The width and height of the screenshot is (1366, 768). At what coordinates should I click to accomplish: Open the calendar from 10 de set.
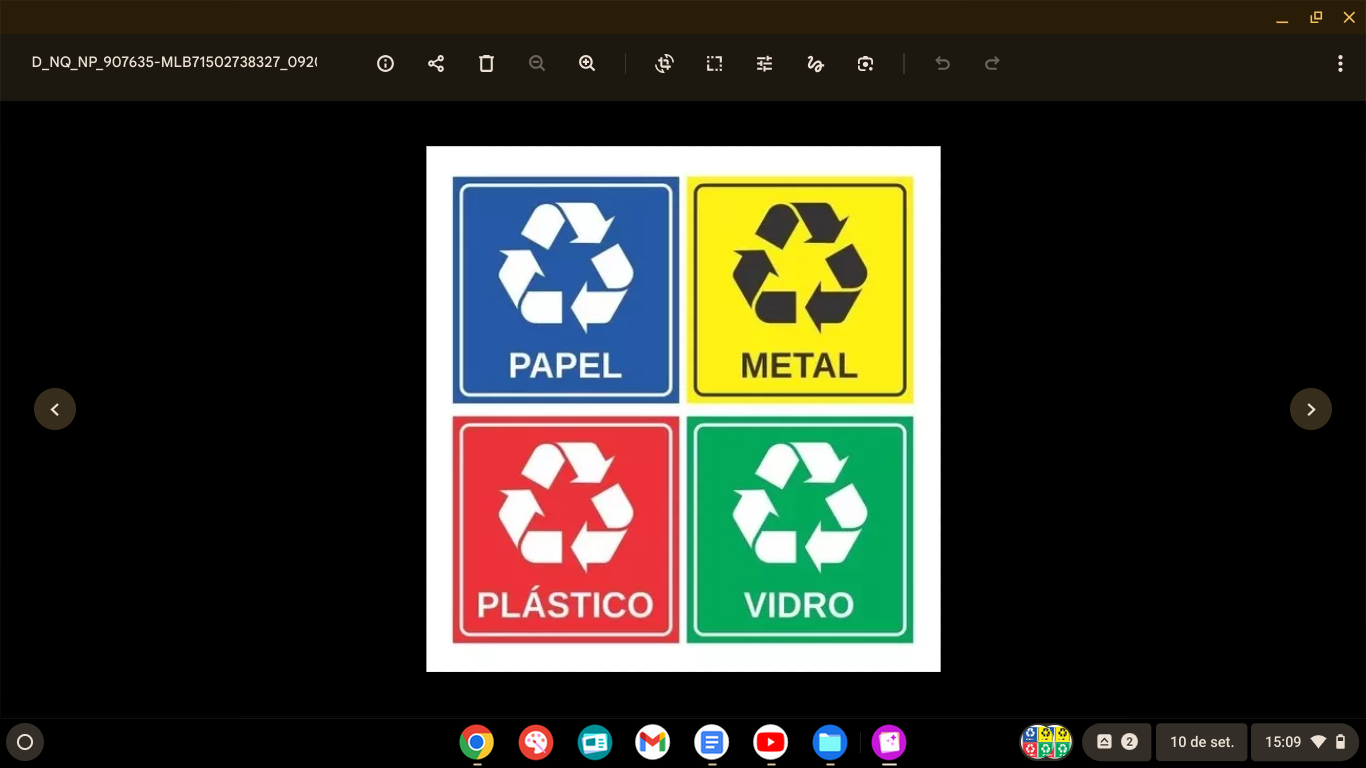pos(1202,742)
